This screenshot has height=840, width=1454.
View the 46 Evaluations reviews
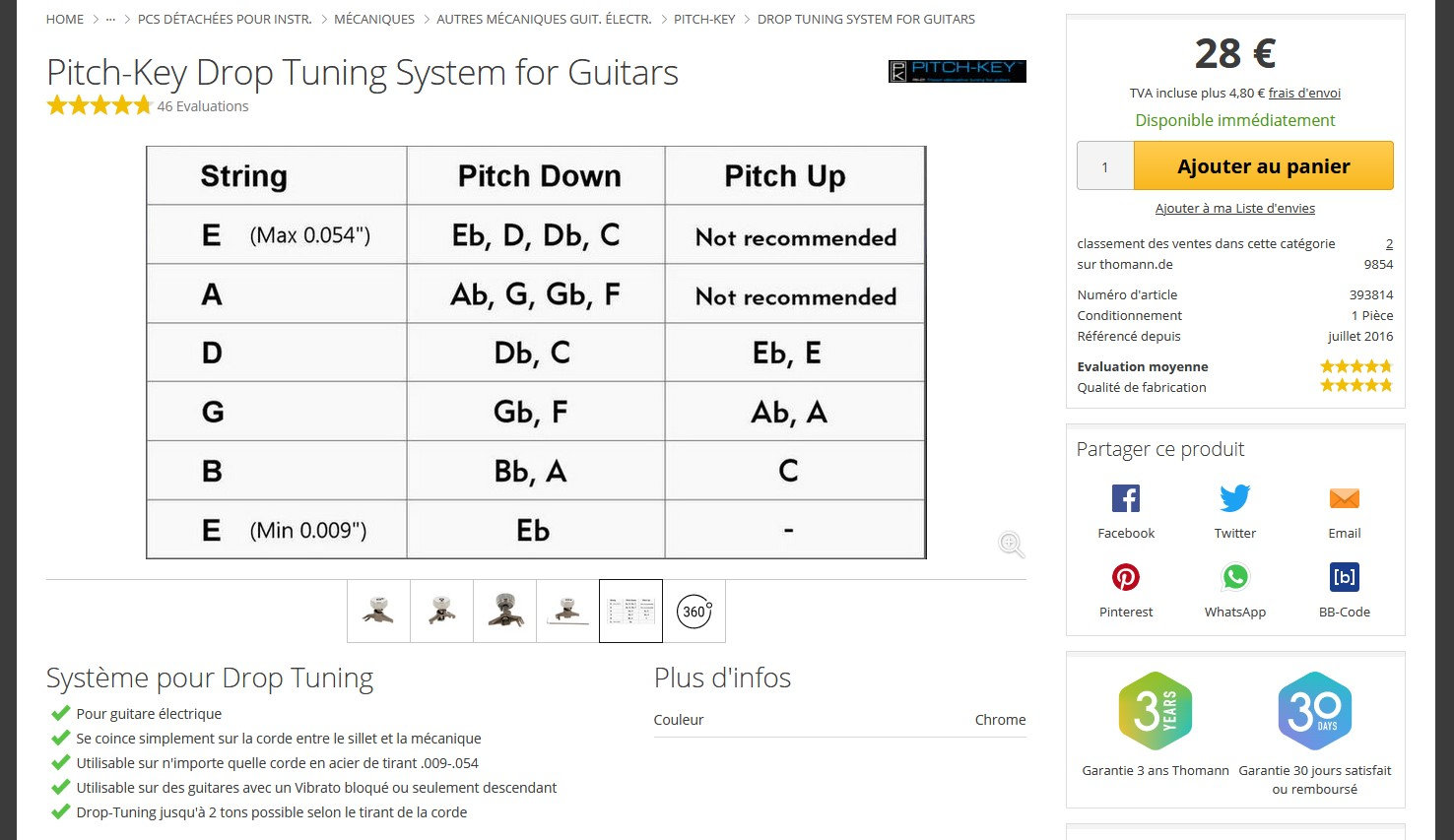point(203,106)
